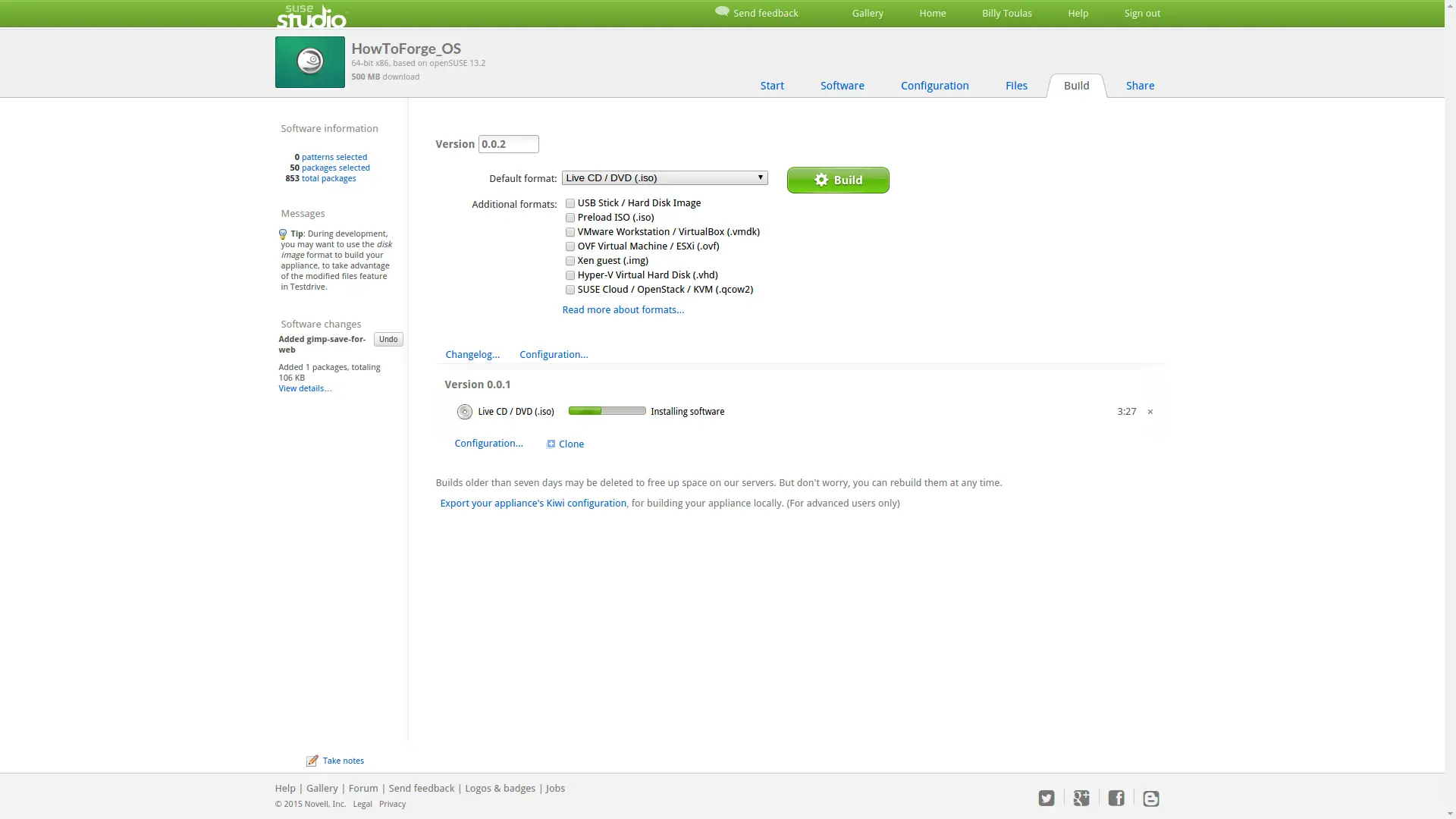Click the lightbulb Tip icon in Messages
This screenshot has height=819, width=1456.
283,234
